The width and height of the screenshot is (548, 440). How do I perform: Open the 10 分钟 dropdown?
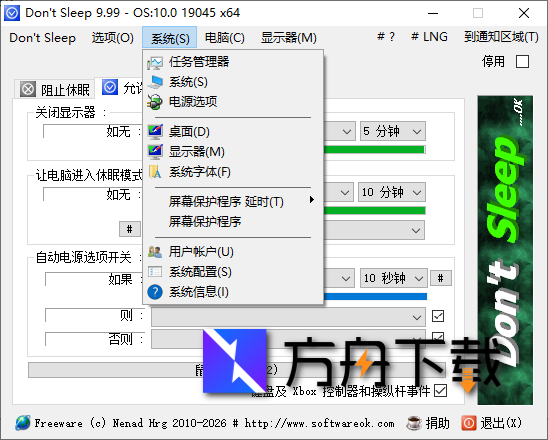point(392,192)
